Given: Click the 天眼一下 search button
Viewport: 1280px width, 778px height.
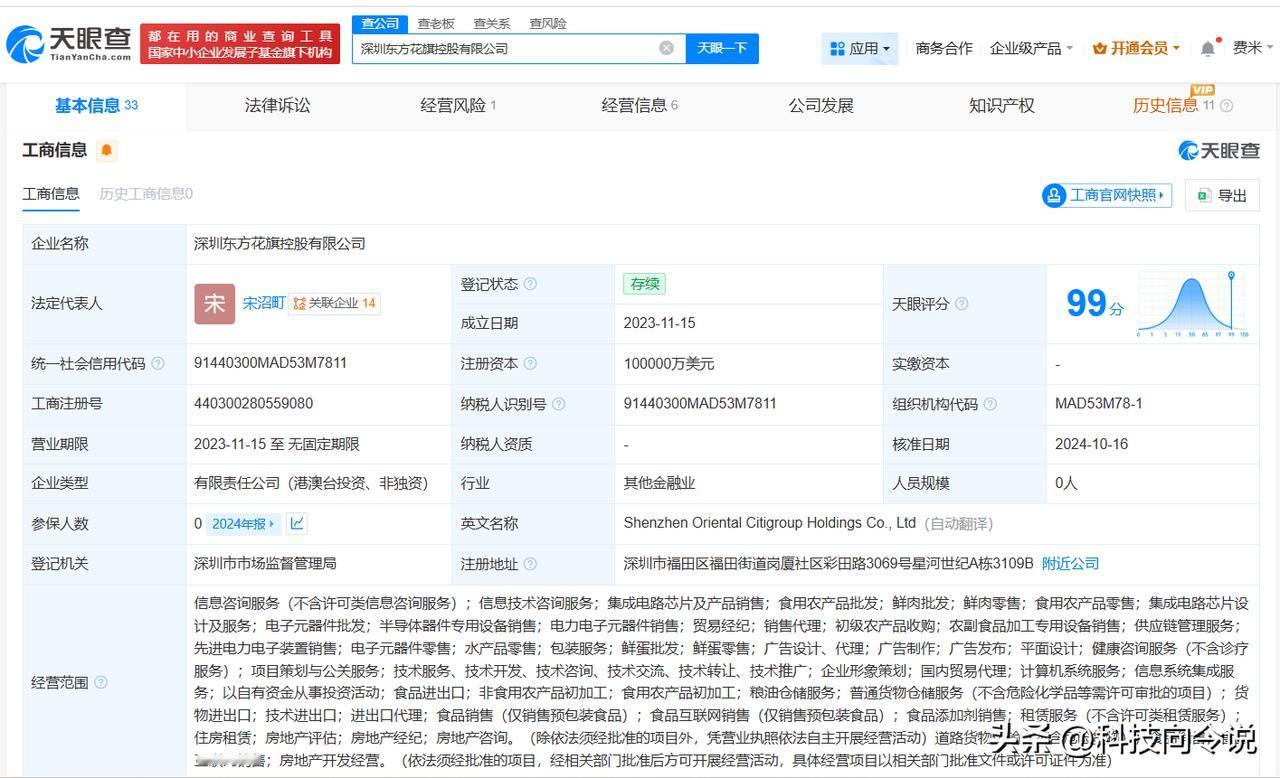Looking at the screenshot, I should click(722, 48).
